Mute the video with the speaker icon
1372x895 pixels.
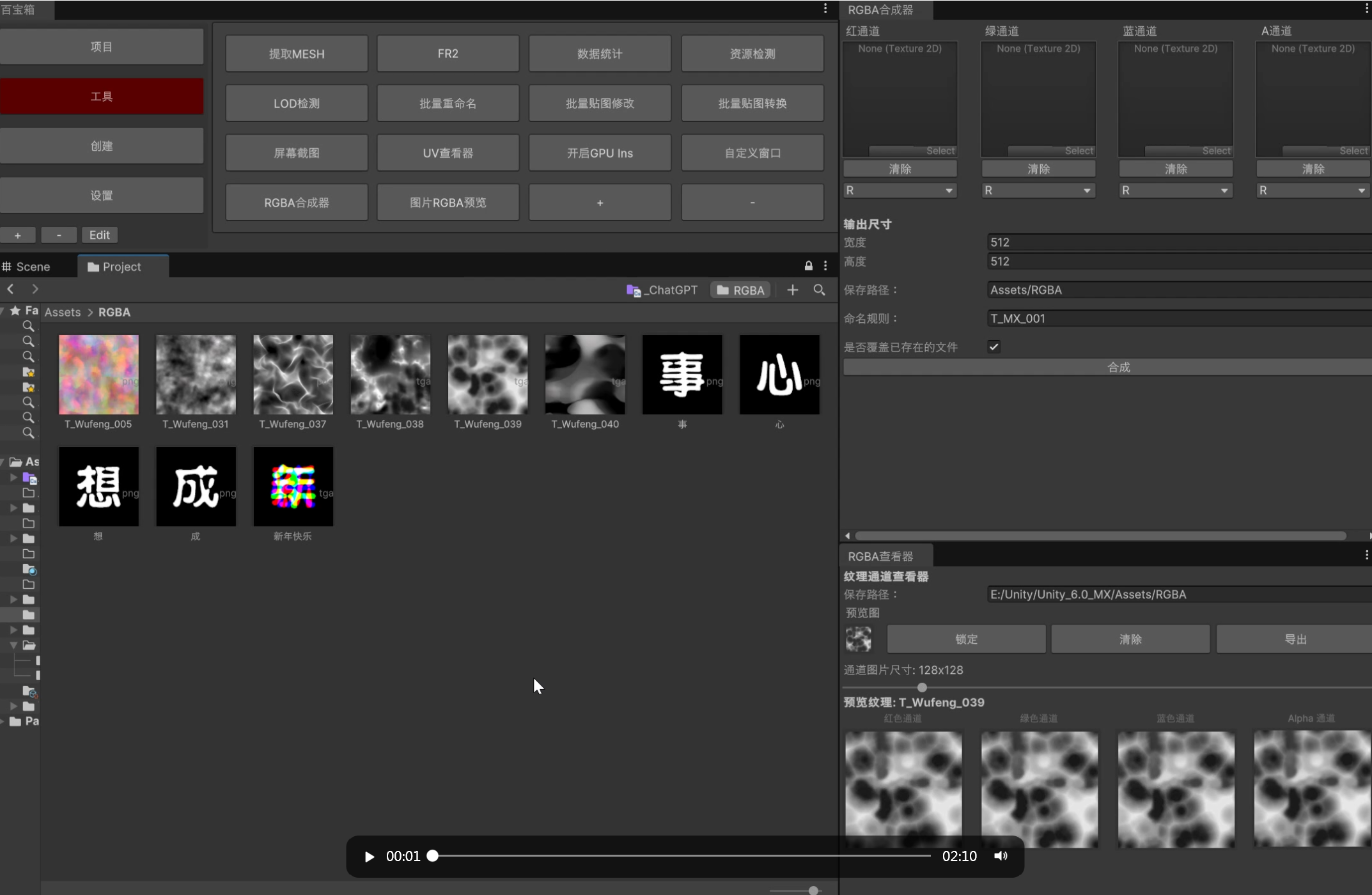pos(1001,856)
